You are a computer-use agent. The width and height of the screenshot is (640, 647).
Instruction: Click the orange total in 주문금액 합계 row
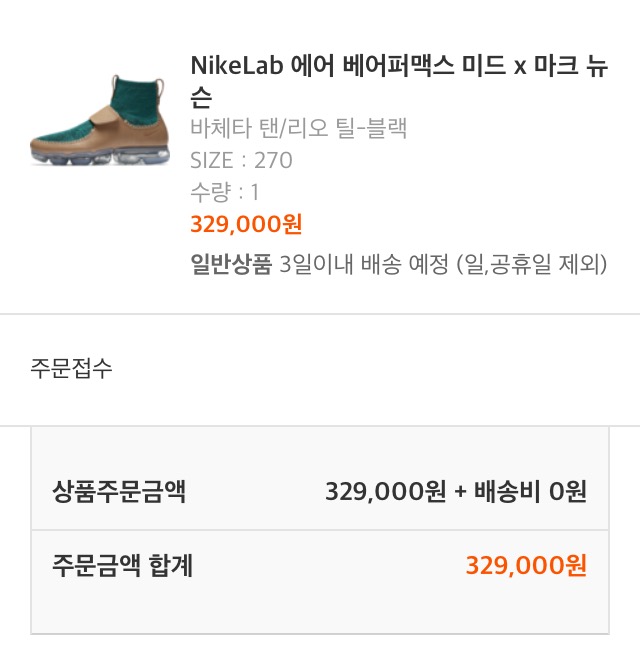[x=526, y=566]
